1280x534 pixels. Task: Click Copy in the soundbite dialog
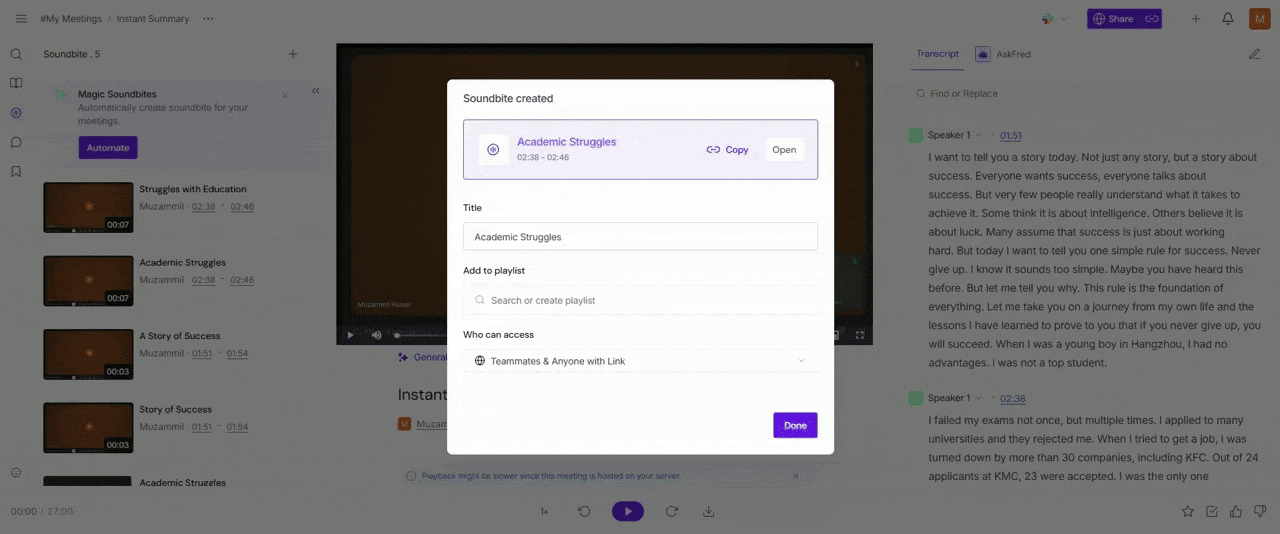(x=727, y=150)
